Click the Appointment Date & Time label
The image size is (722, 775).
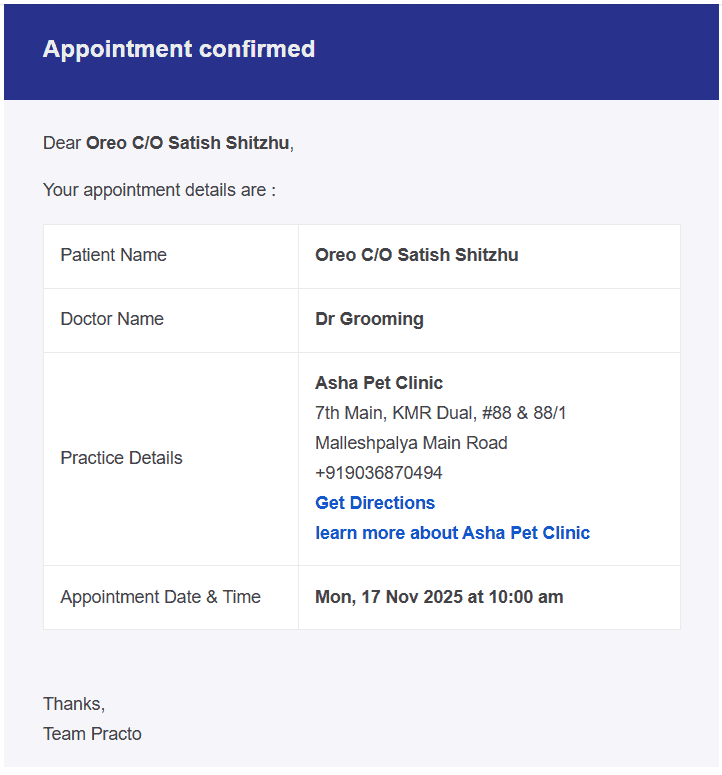(x=160, y=597)
